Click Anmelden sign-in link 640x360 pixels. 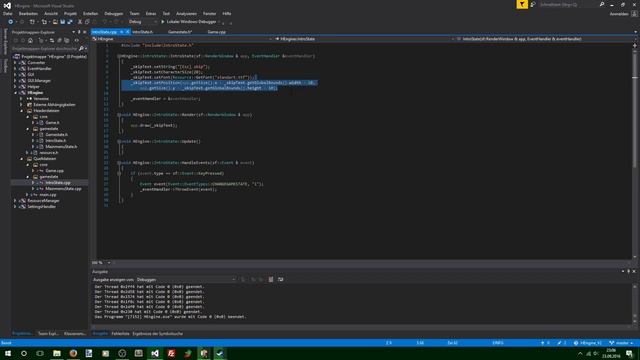[x=619, y=14]
